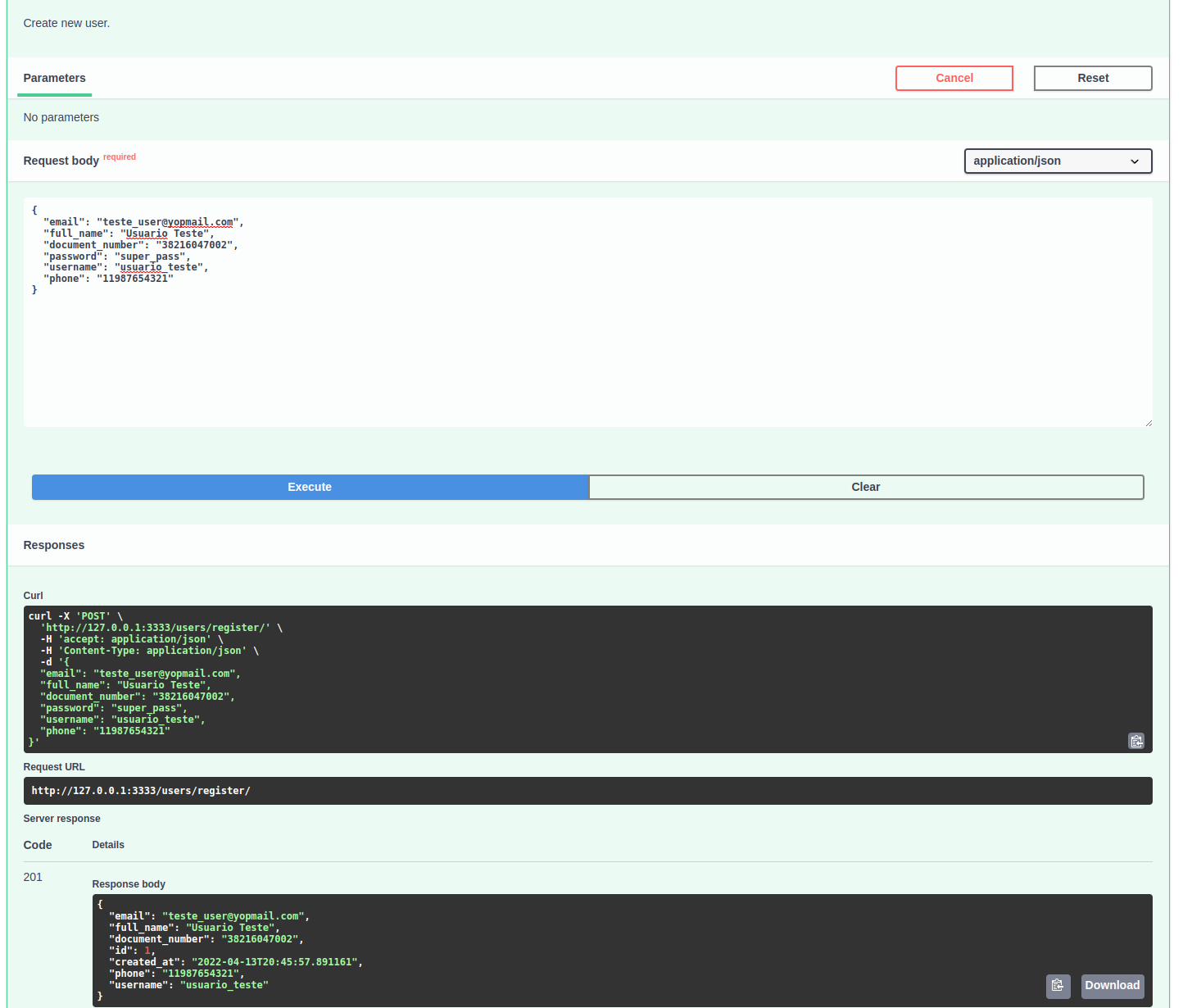Click the 'Create new user.' description

click(x=66, y=23)
